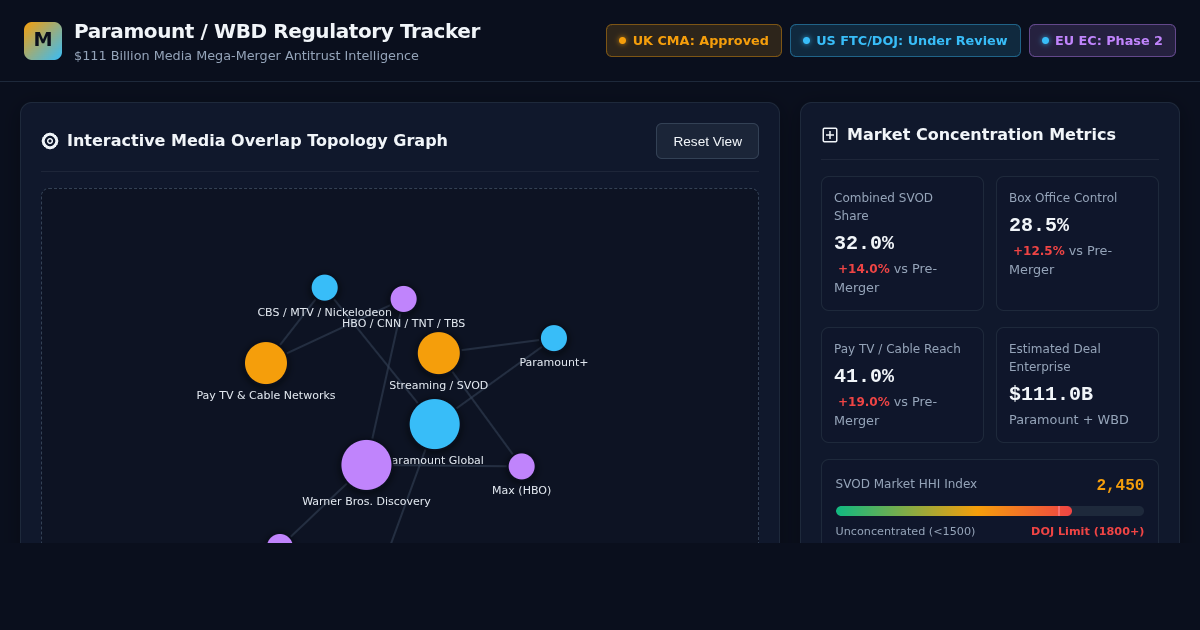1200x630 pixels.
Task: Click the 32.0% SVOD share value
Action: coord(864,243)
